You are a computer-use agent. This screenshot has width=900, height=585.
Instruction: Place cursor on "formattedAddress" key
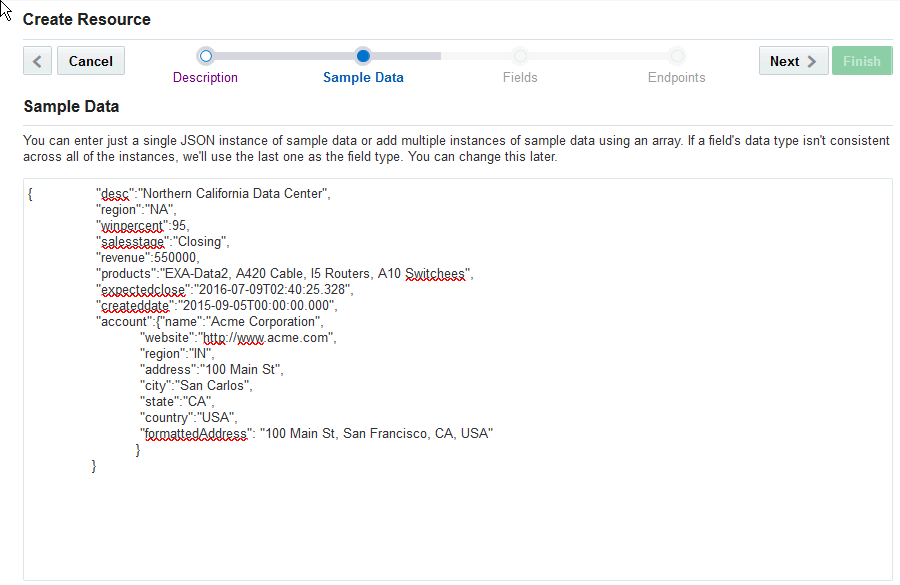(195, 433)
